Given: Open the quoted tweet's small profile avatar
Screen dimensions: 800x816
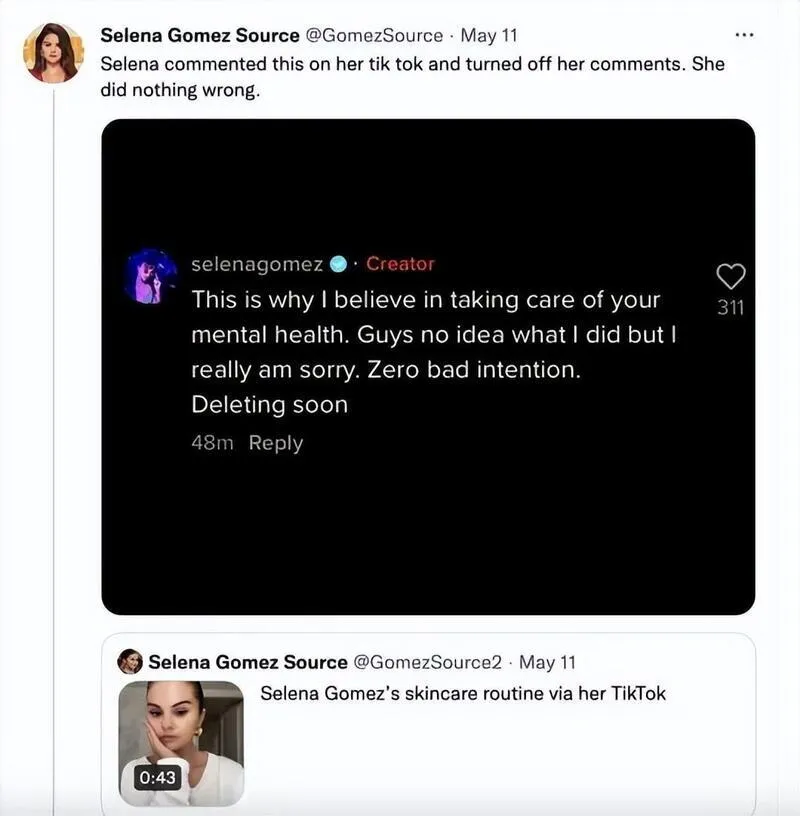Looking at the screenshot, I should point(130,661).
